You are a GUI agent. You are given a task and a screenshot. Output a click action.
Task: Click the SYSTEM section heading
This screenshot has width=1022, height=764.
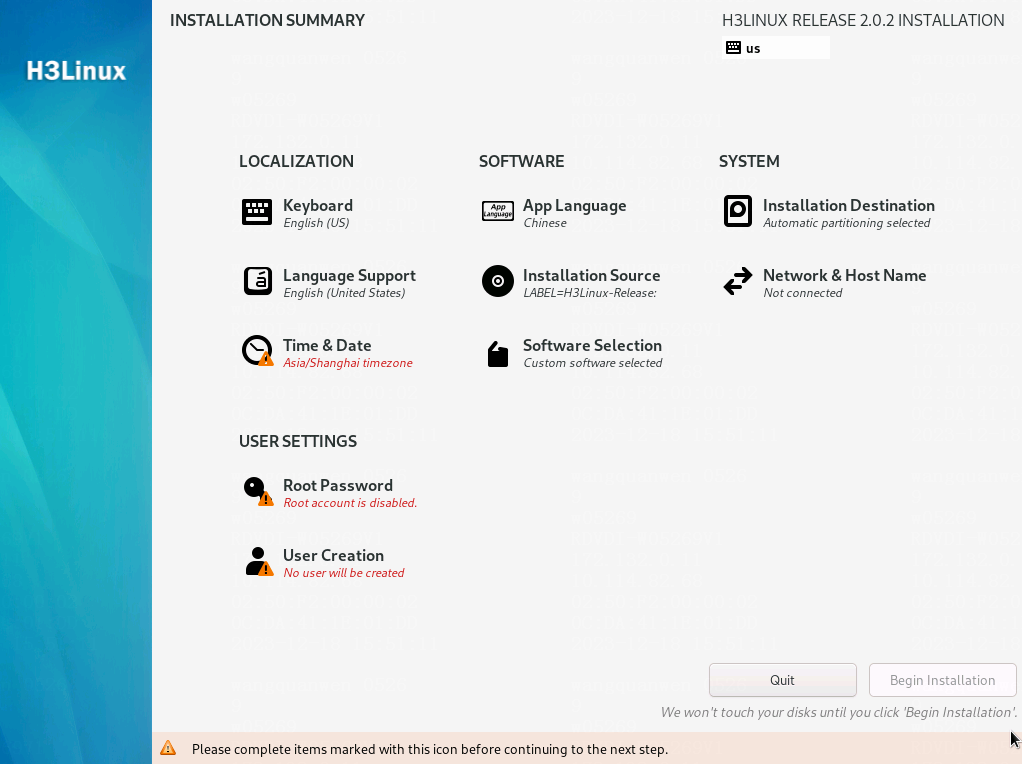(750, 161)
